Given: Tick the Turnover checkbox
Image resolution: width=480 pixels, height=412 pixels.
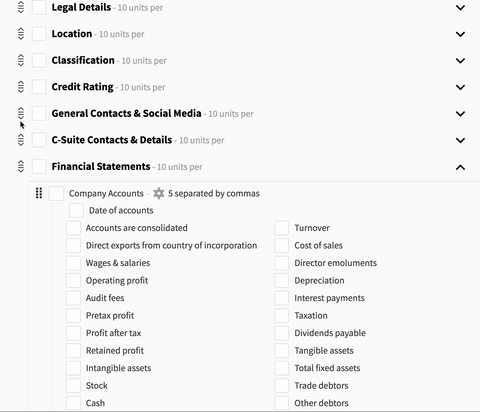Looking at the screenshot, I should point(282,228).
